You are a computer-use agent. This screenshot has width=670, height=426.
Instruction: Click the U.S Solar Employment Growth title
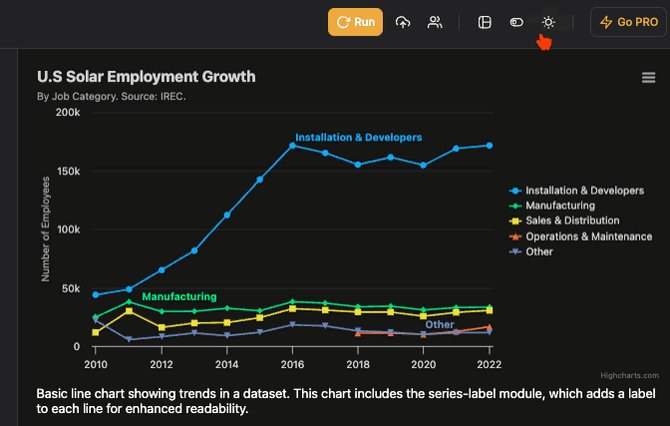146,77
